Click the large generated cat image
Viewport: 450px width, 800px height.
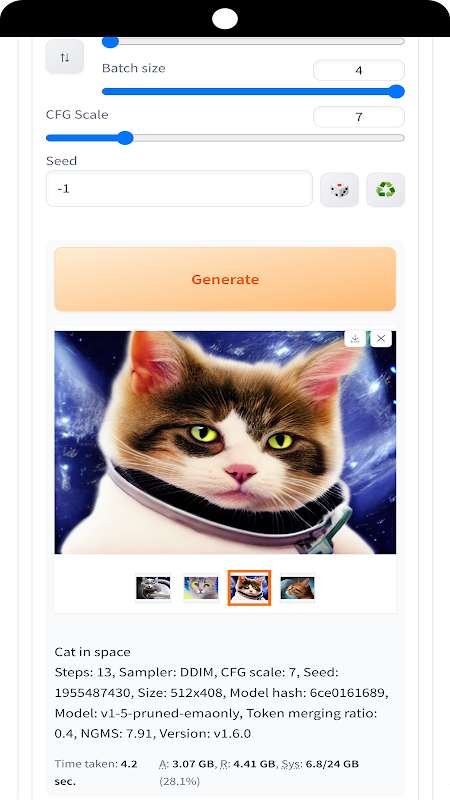[225, 442]
